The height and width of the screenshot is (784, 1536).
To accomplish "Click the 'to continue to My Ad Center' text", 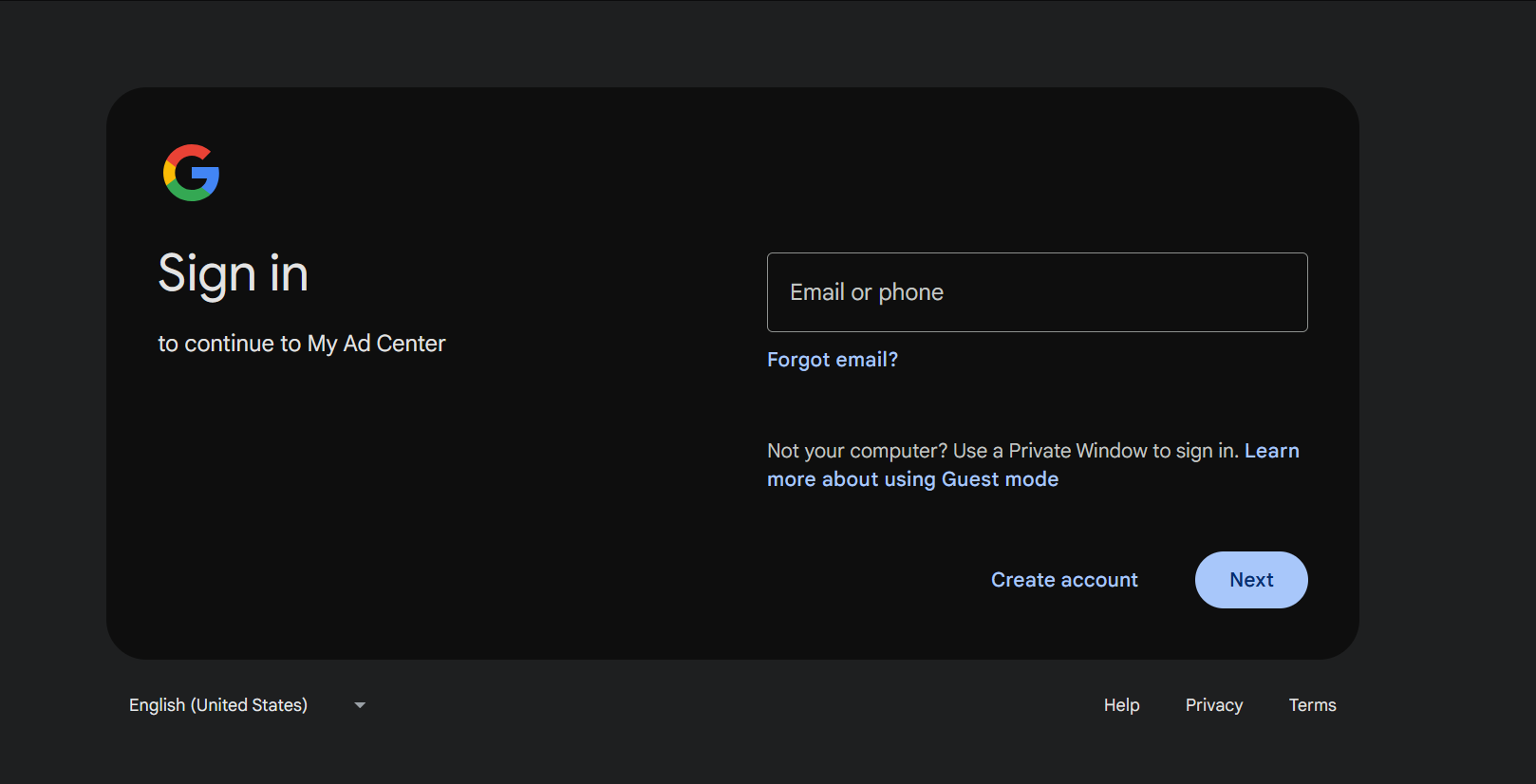I will click(302, 344).
